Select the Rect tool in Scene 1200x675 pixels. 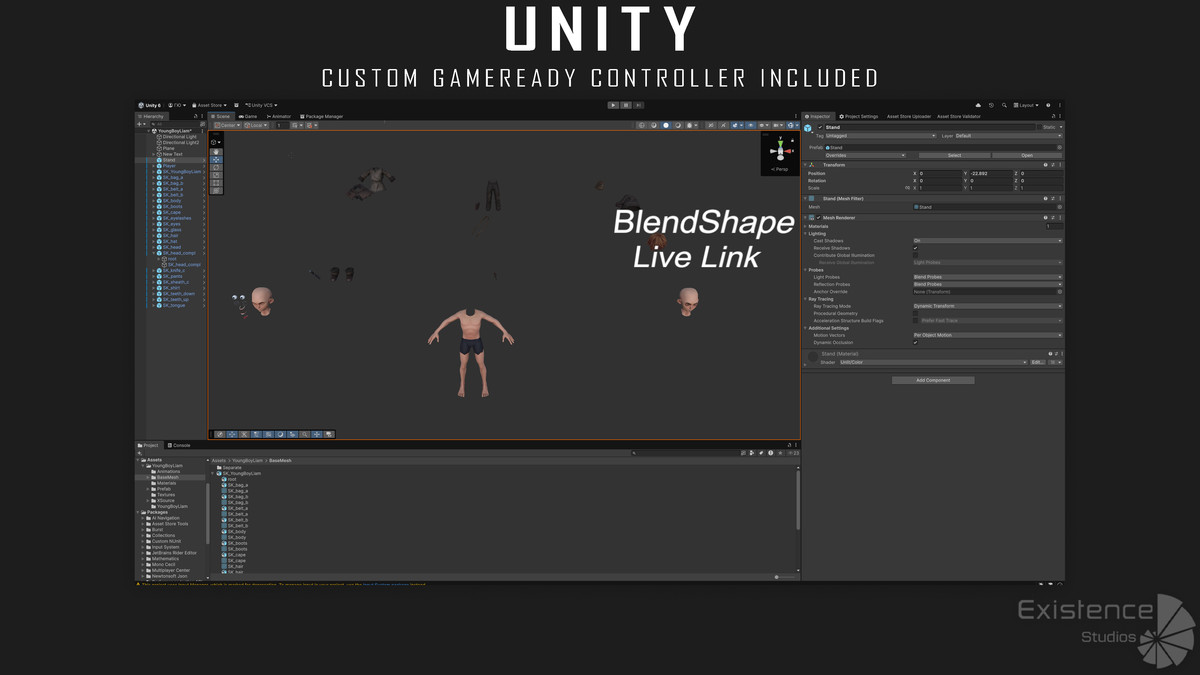coord(216,183)
